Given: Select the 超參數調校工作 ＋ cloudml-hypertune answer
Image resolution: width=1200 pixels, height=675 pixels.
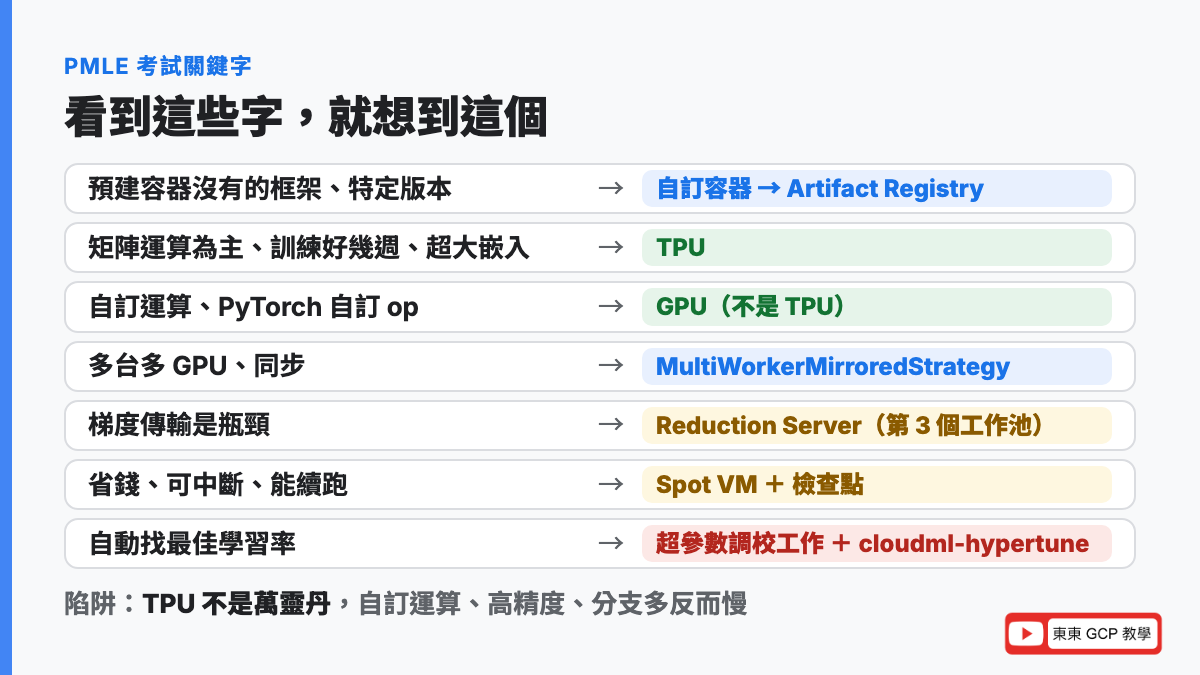Looking at the screenshot, I should [x=877, y=544].
